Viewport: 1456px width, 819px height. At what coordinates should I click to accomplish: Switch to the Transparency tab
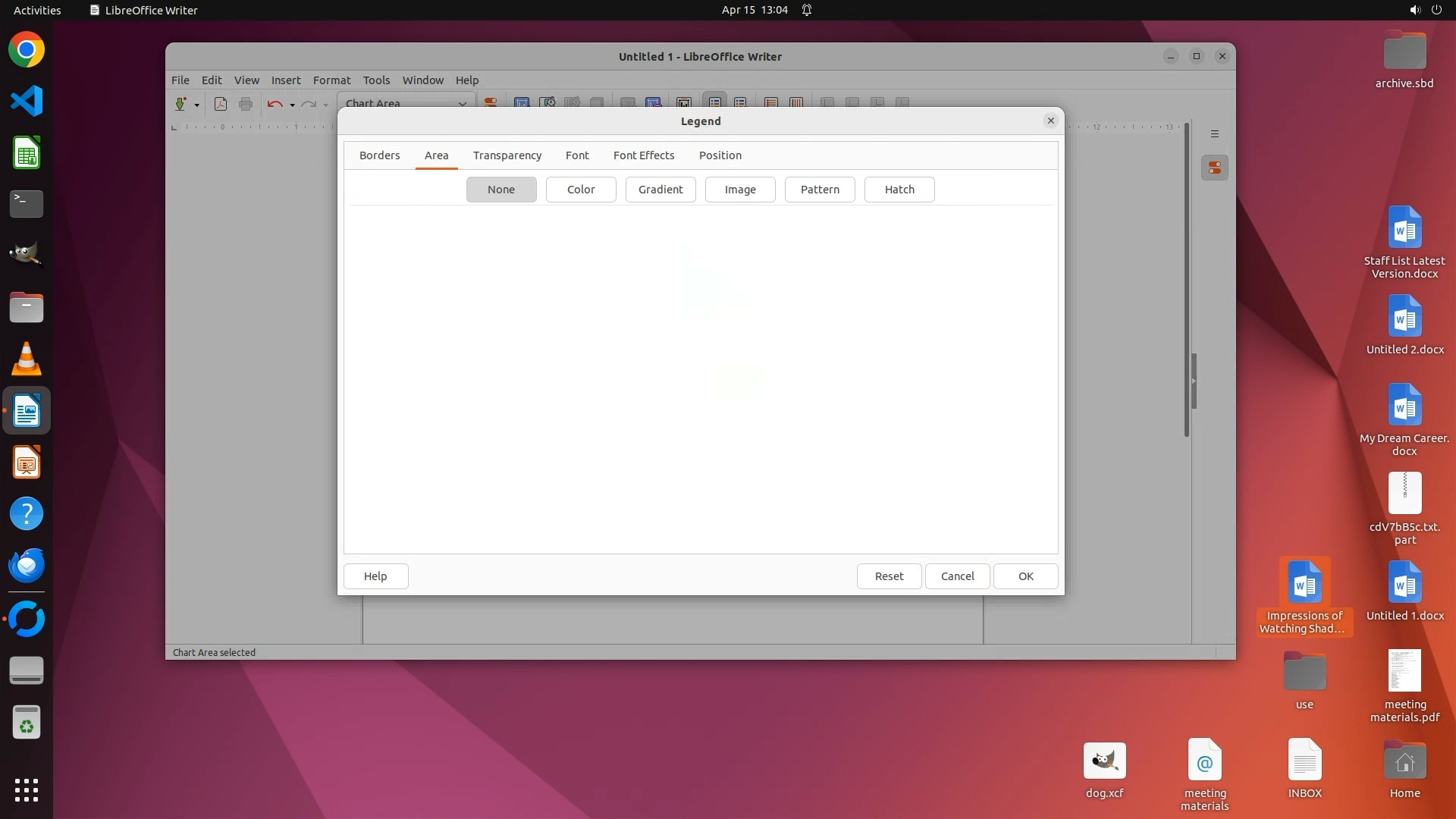[507, 155]
